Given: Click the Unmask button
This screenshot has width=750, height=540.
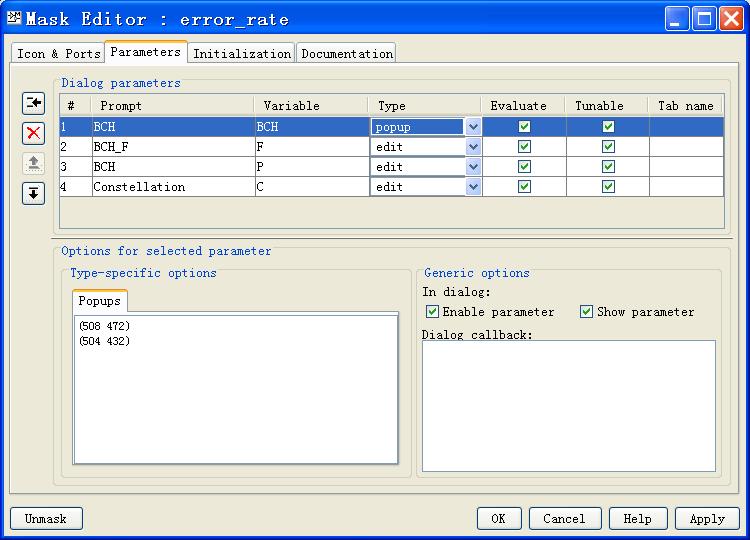Looking at the screenshot, I should point(46,519).
